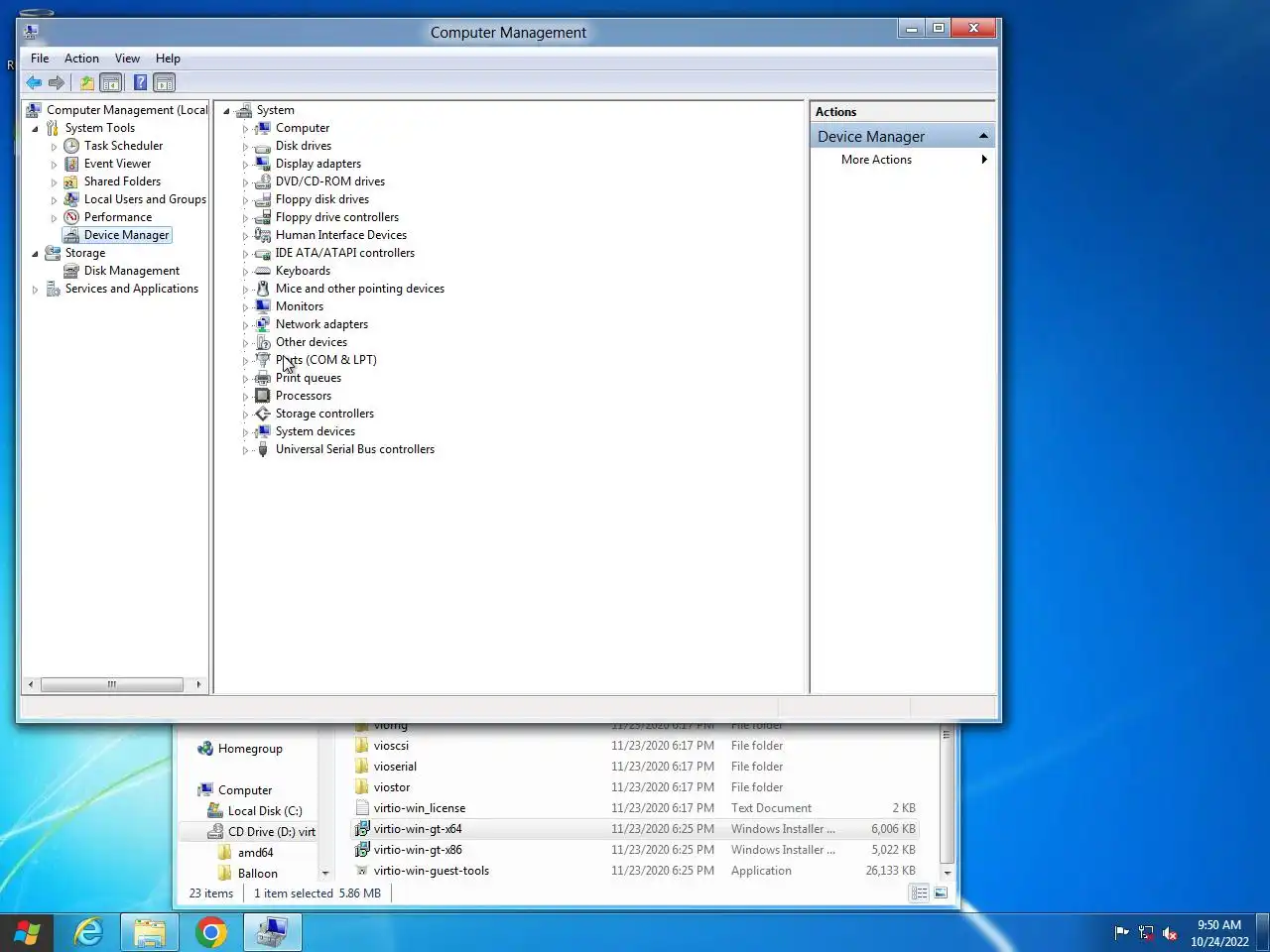Open the File menu
This screenshot has height=952, width=1270.
(x=40, y=59)
